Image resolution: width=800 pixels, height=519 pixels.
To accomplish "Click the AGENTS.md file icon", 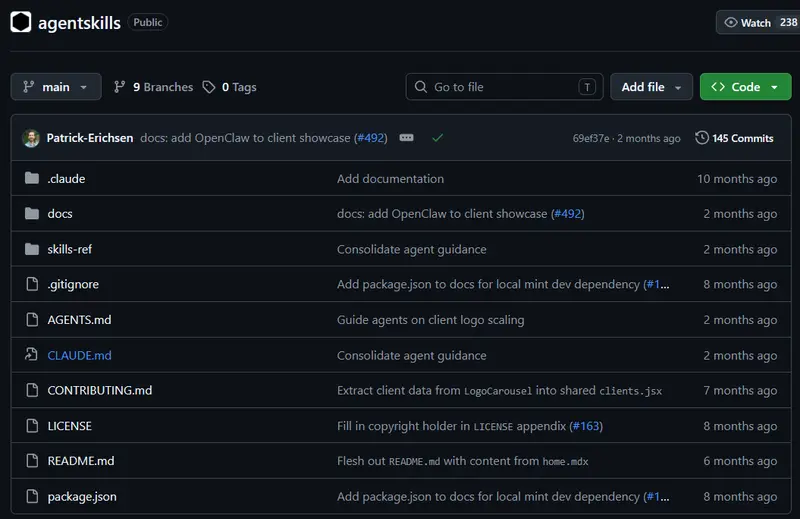I will (32, 319).
